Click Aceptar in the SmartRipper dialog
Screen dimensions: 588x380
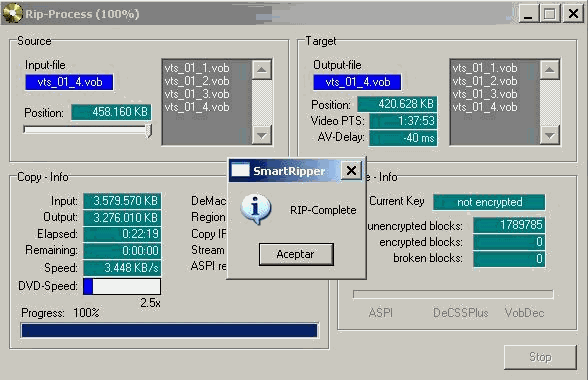point(296,254)
